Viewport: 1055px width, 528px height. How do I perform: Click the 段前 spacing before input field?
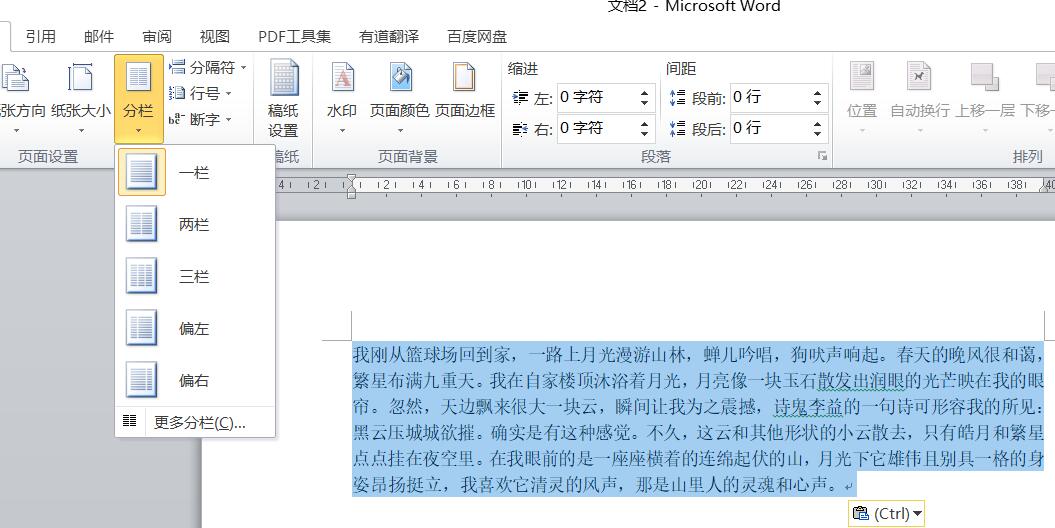768,97
